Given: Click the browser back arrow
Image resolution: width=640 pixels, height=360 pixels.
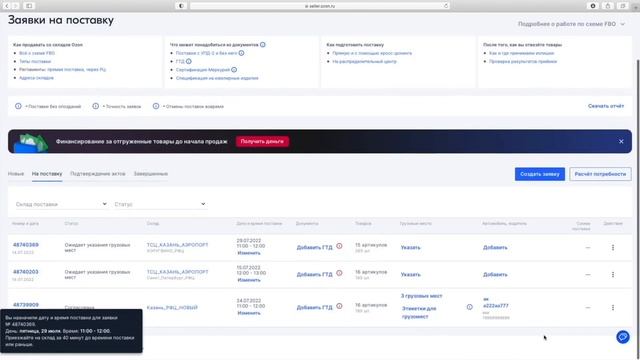Looking at the screenshot, I should pos(7,6).
